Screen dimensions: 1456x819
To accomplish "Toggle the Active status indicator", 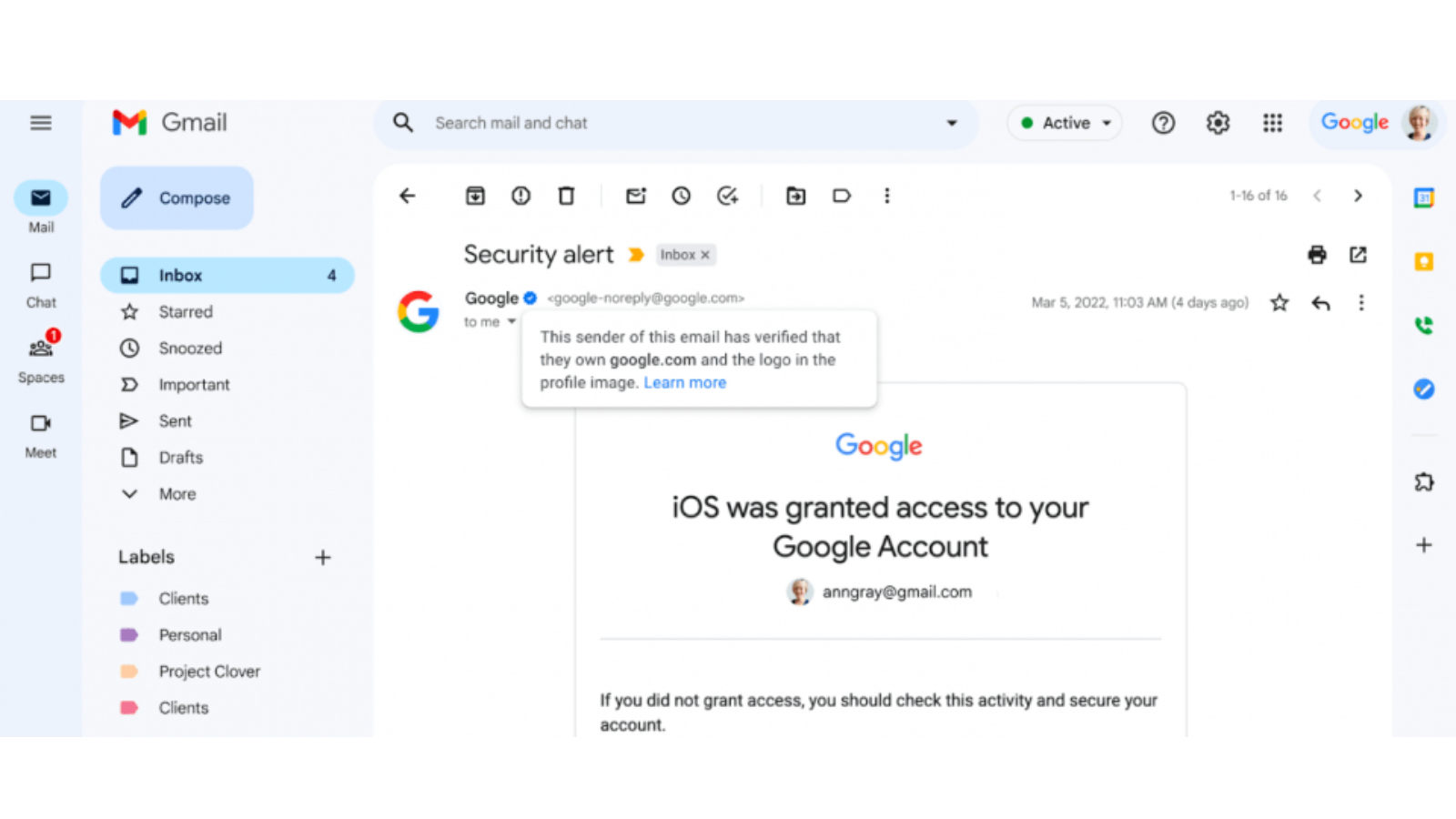I will [x=1064, y=123].
